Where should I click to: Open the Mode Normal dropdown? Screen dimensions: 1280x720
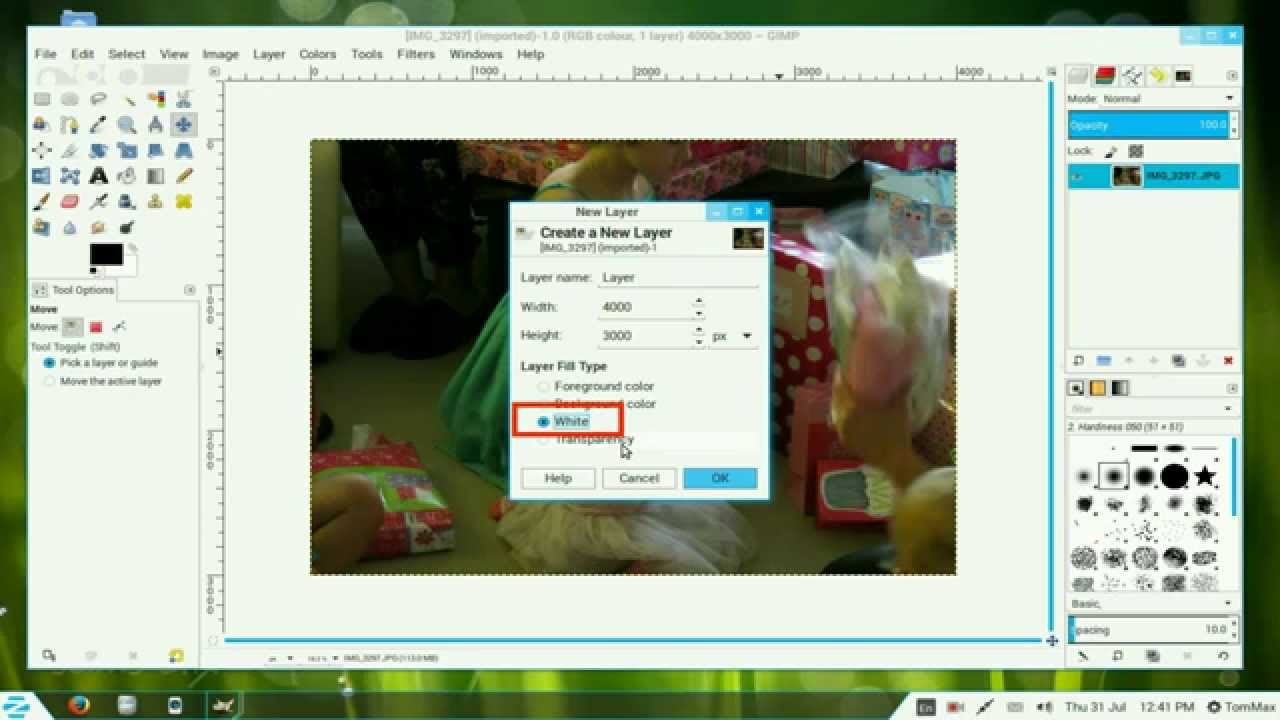pyautogui.click(x=1168, y=98)
